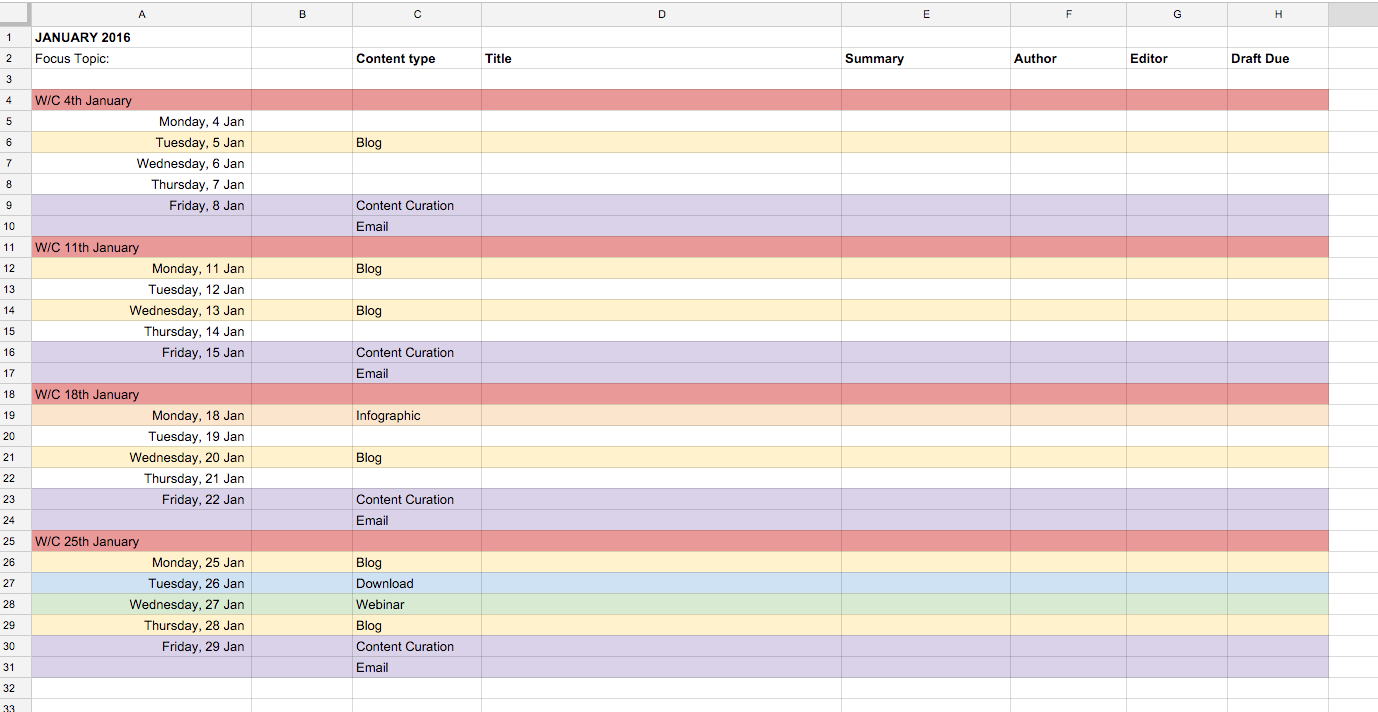1378x712 pixels.
Task: Click the Thursday, 14 Jan cell
Action: (x=141, y=332)
